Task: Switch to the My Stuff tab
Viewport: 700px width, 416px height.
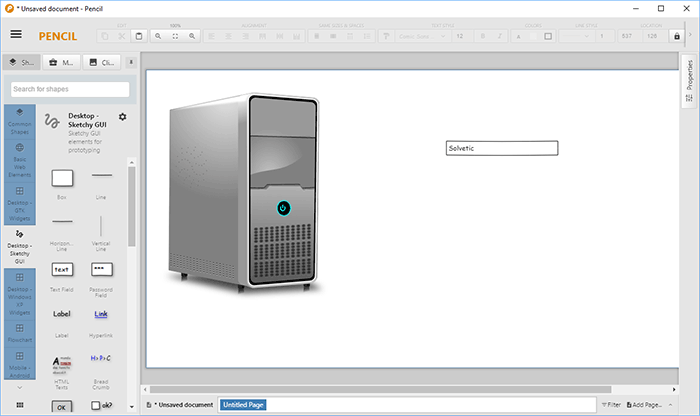Action: (x=62, y=62)
